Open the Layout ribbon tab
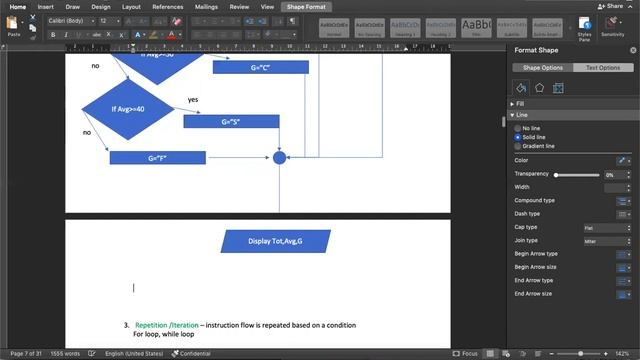Image resolution: width=640 pixels, height=360 pixels. point(131,7)
